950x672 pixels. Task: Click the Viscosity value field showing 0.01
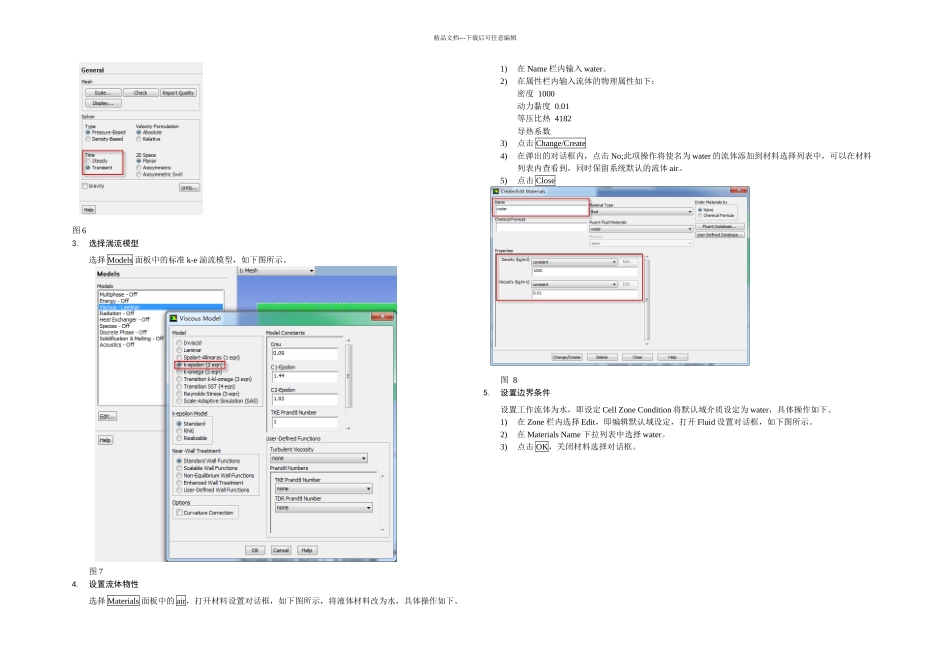tap(585, 293)
